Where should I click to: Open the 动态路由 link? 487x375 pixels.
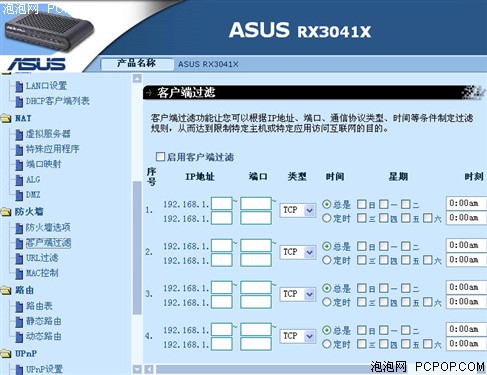point(44,336)
